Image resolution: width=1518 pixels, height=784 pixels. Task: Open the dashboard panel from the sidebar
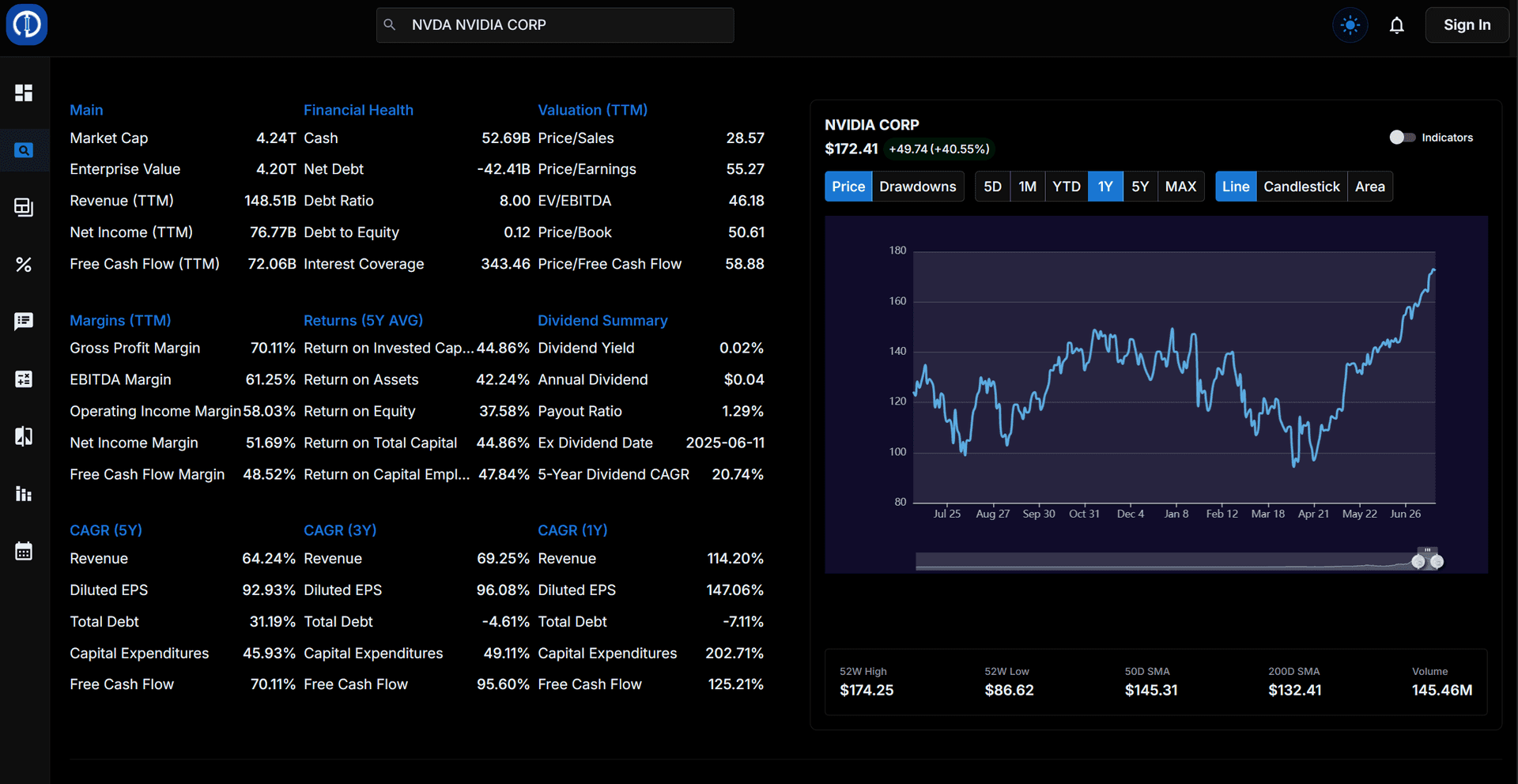pos(24,93)
